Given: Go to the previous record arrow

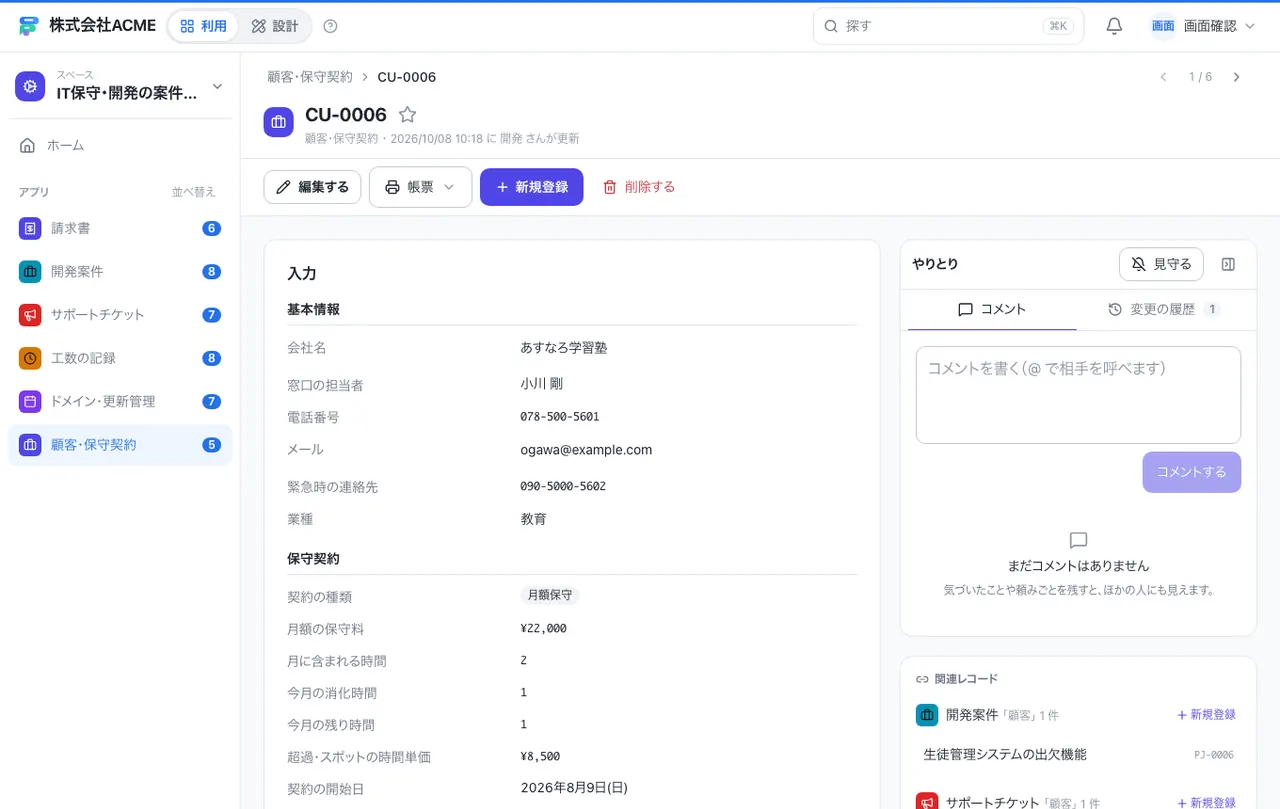Looking at the screenshot, I should click(1163, 77).
